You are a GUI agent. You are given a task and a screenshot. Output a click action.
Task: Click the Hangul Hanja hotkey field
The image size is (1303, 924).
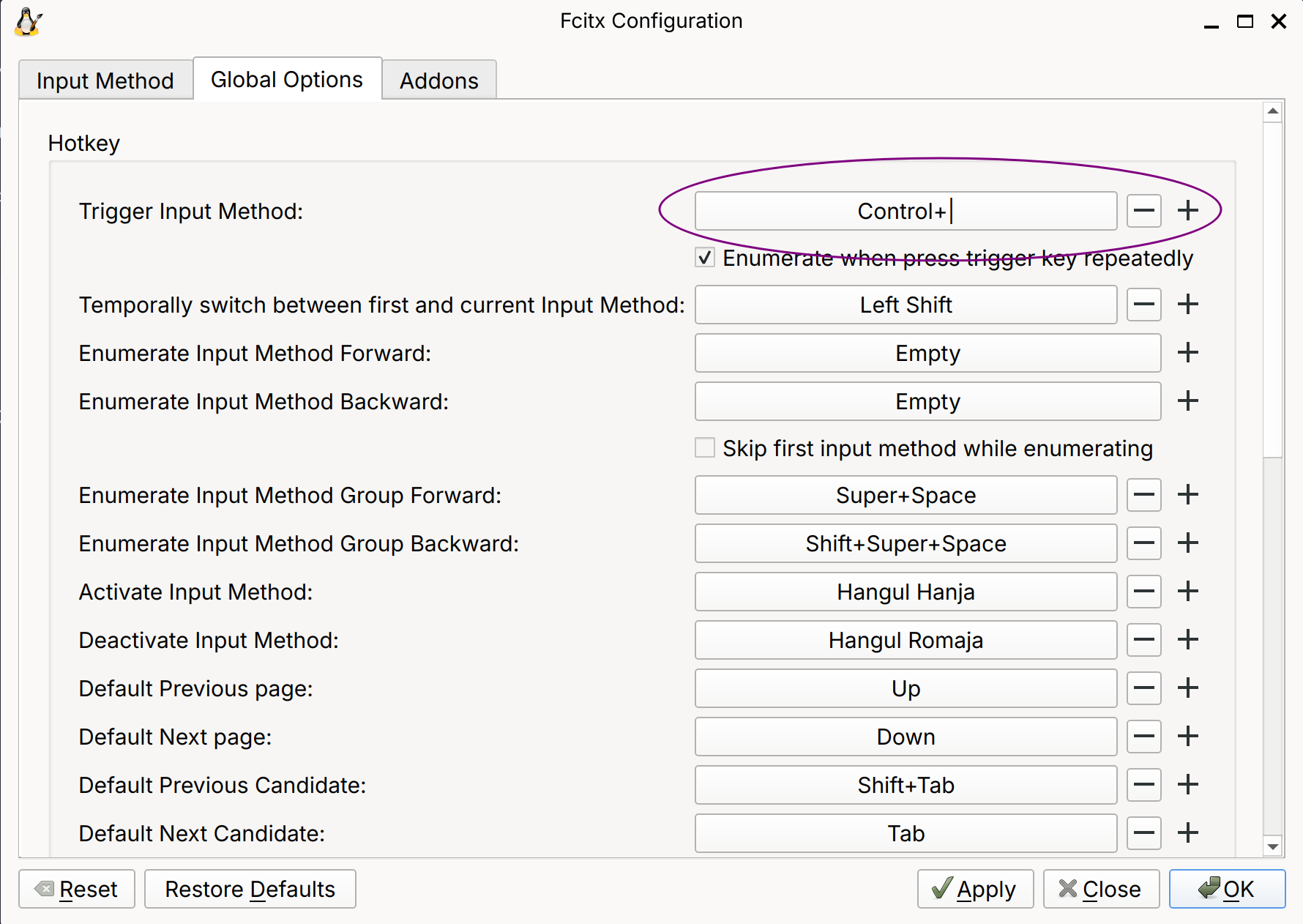[x=906, y=592]
